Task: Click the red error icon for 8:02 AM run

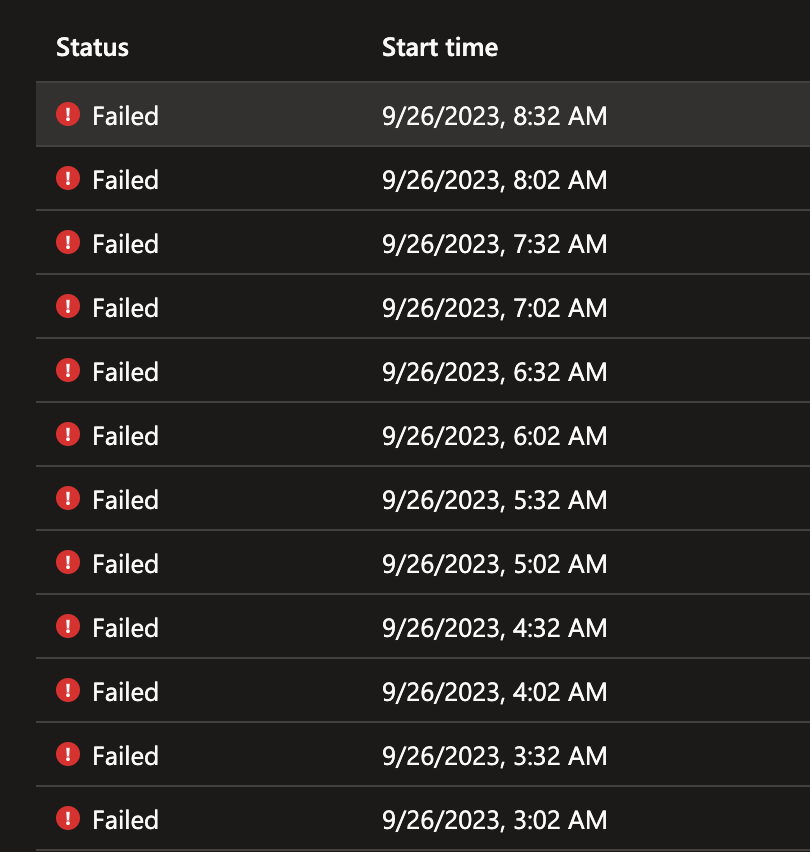Action: coord(68,179)
